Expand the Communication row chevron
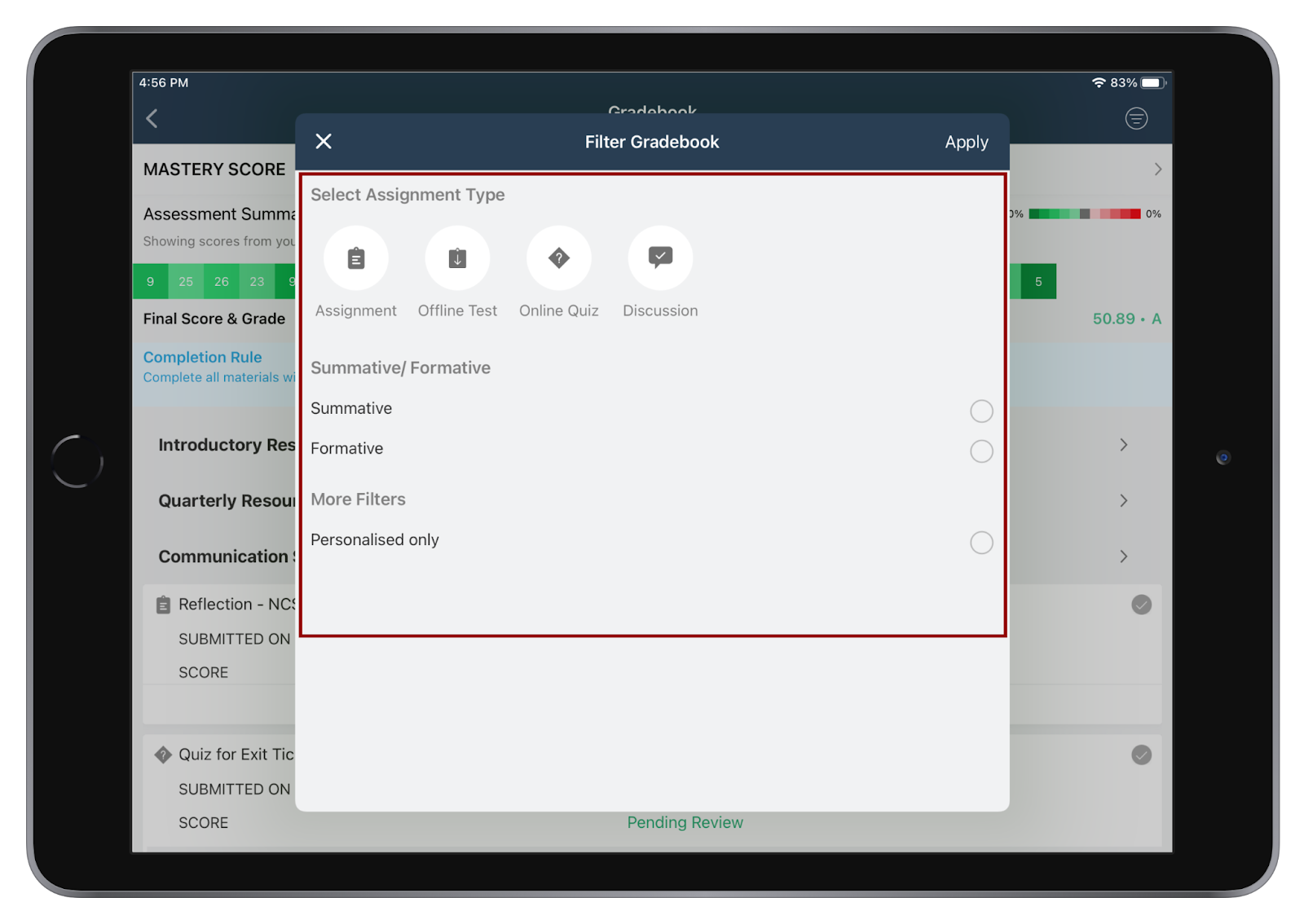Screen dimensions: 1304x924 [1123, 557]
